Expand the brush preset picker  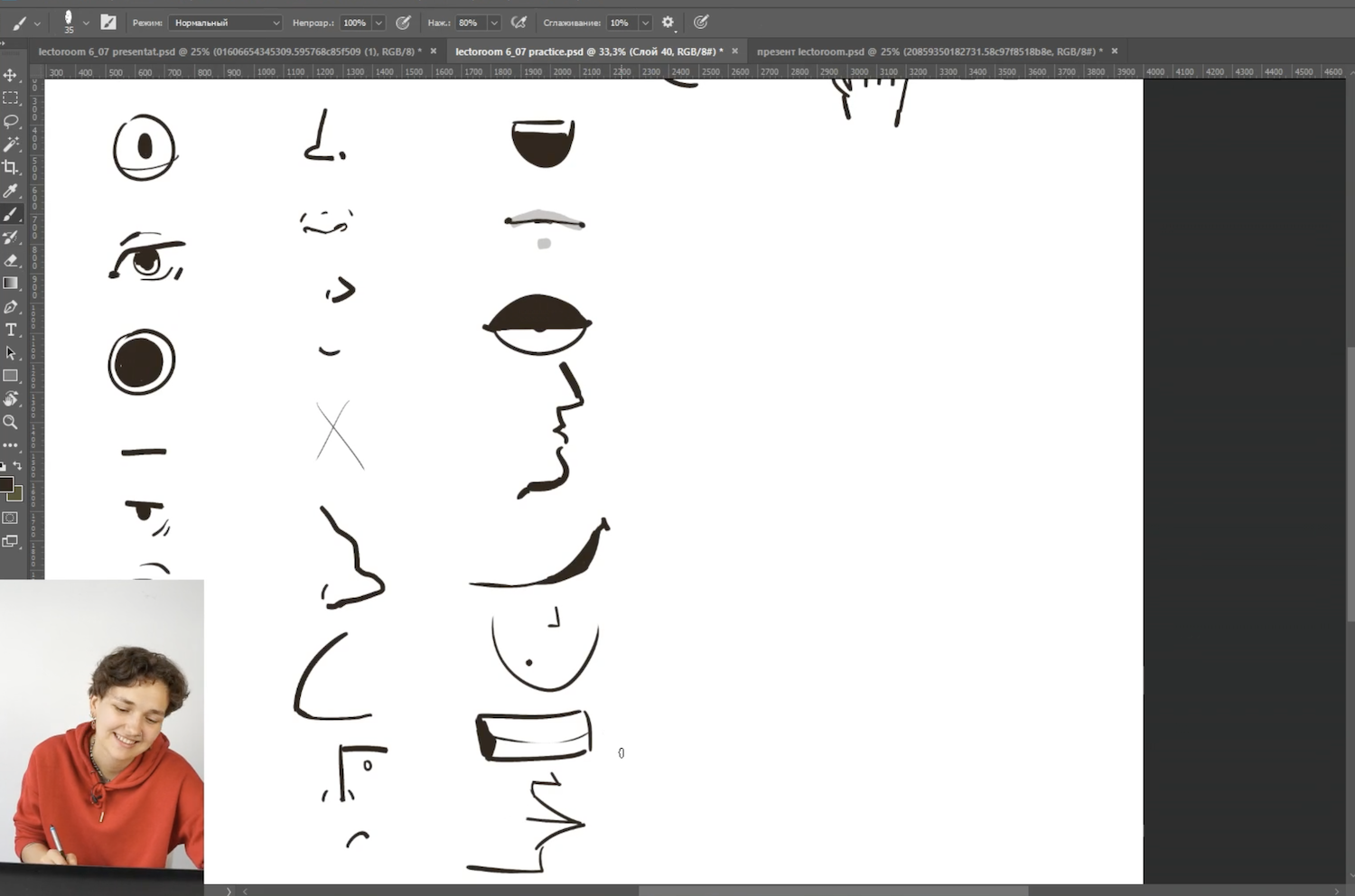[x=86, y=23]
